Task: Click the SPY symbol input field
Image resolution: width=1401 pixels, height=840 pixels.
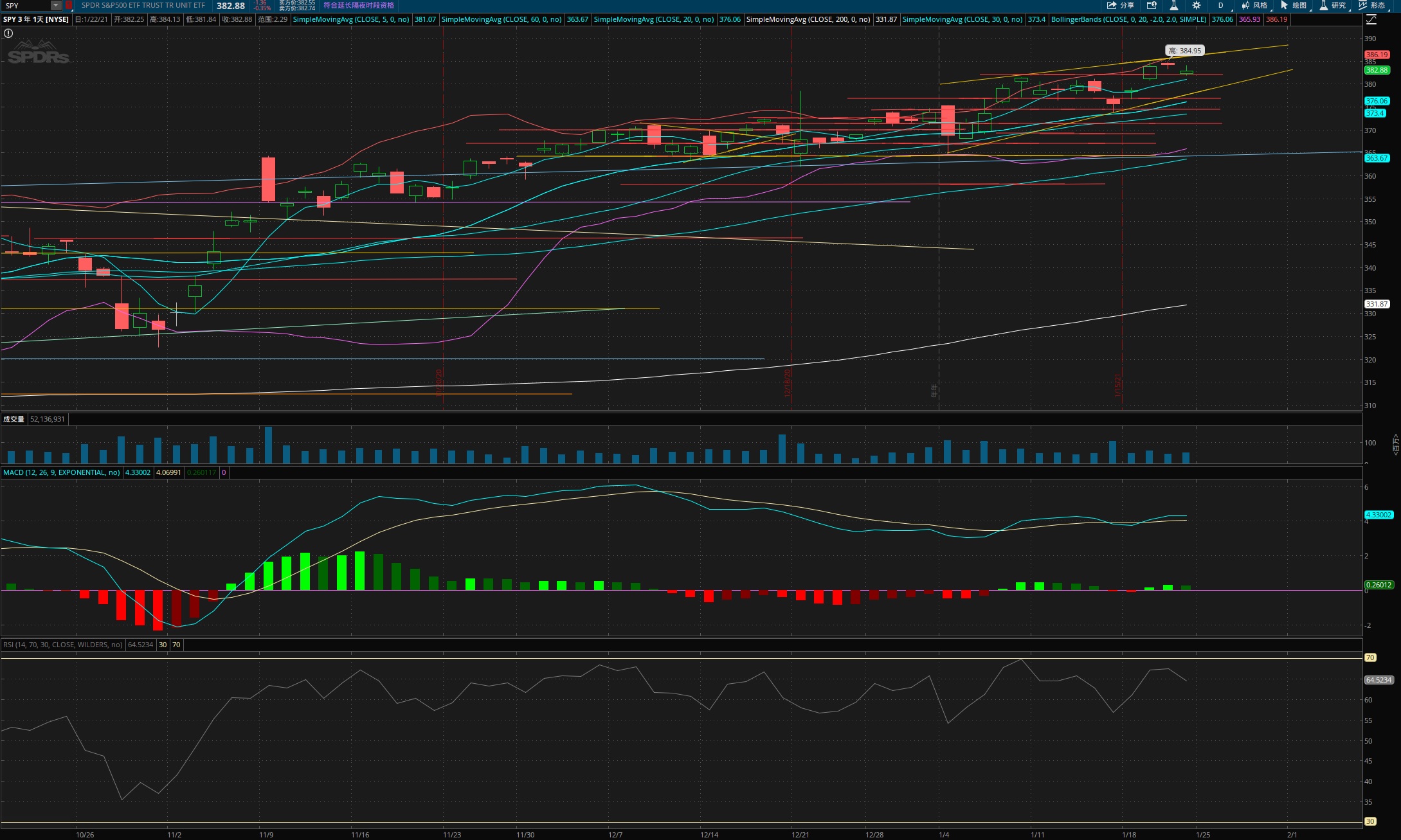Action: [x=26, y=5]
